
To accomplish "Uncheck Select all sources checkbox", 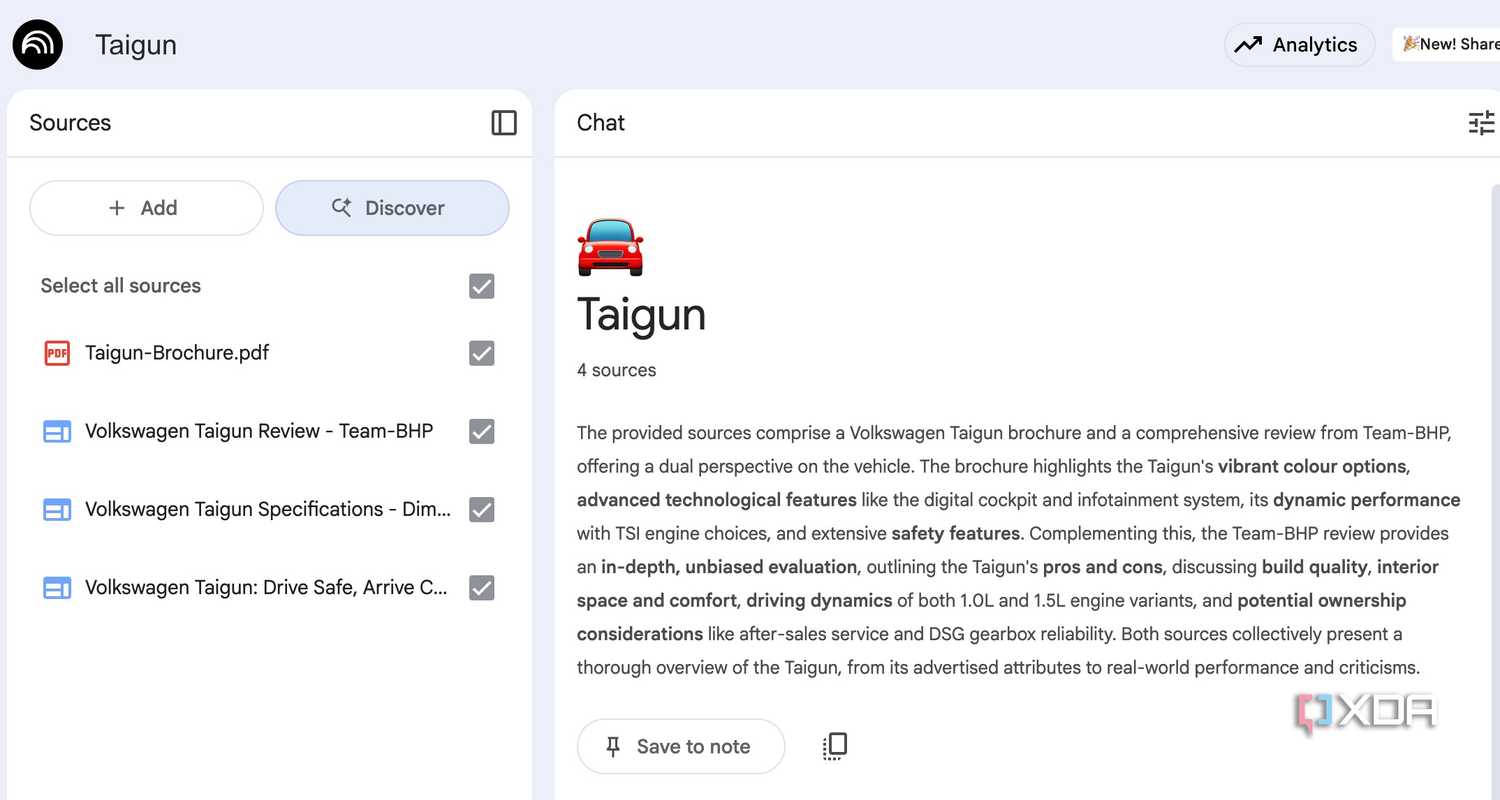I will [482, 286].
